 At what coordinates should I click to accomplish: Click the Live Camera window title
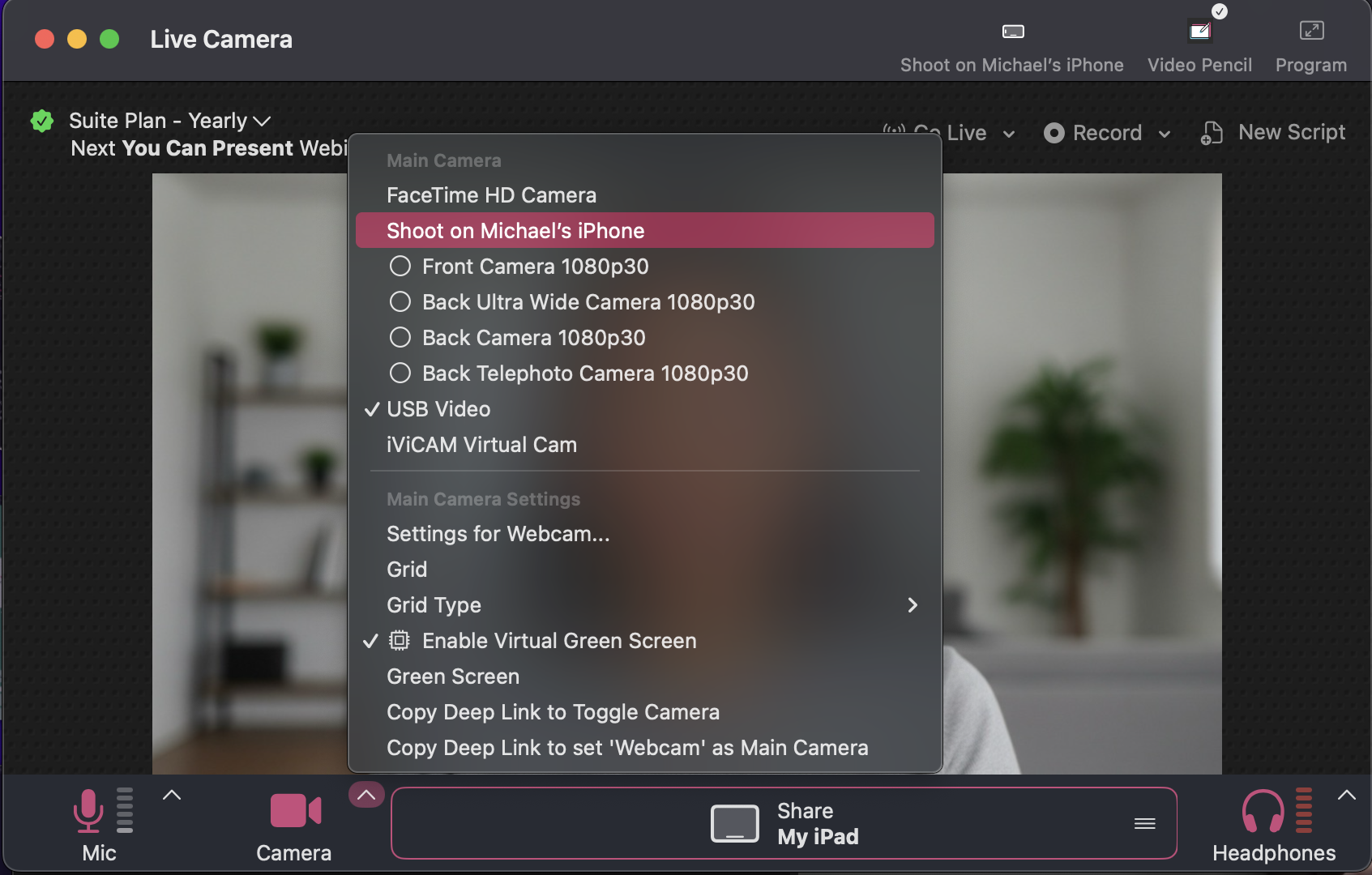tap(221, 39)
